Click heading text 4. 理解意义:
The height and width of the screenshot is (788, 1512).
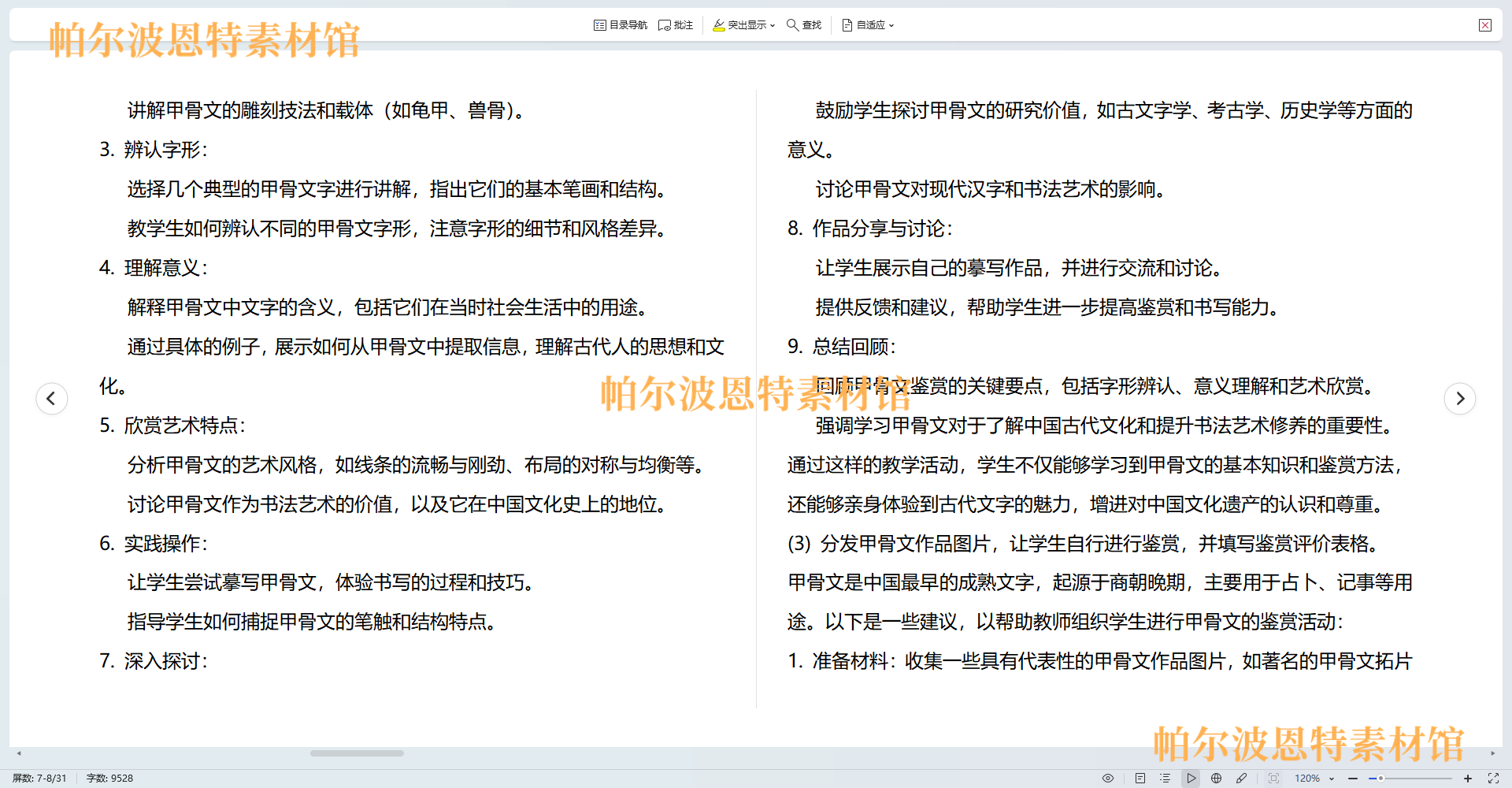[154, 268]
